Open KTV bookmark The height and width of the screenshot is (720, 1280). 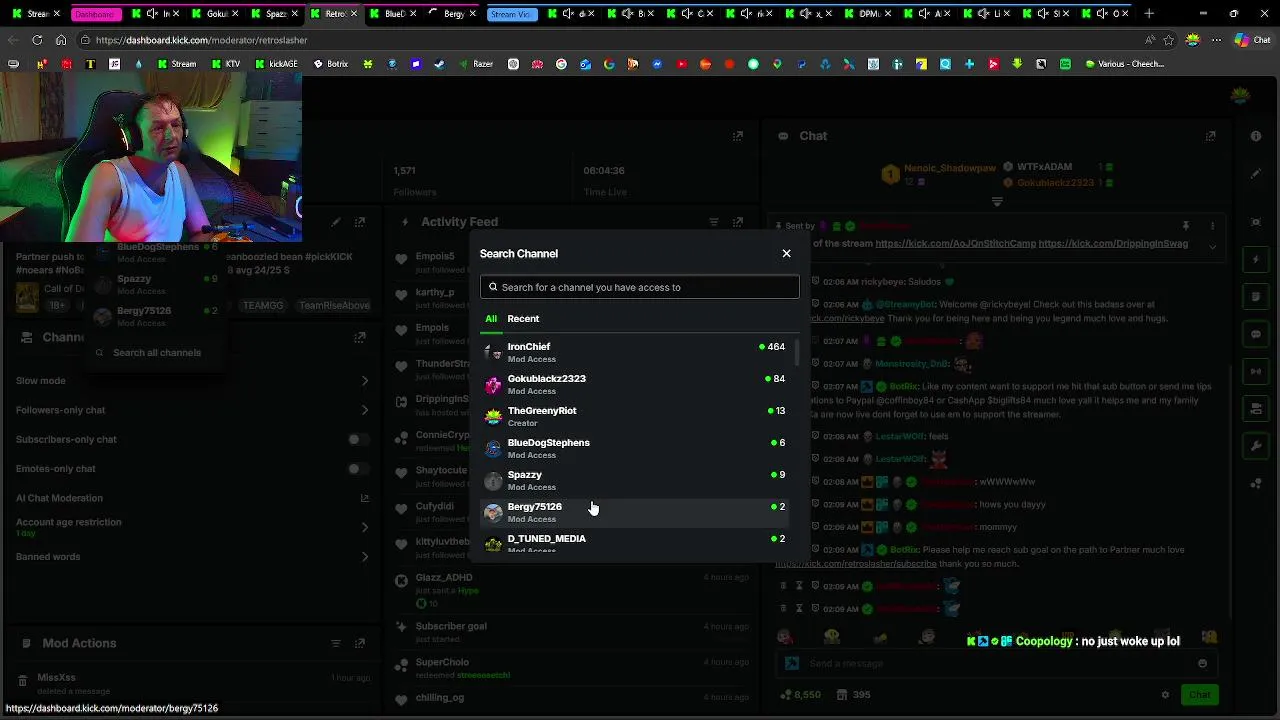click(x=225, y=64)
